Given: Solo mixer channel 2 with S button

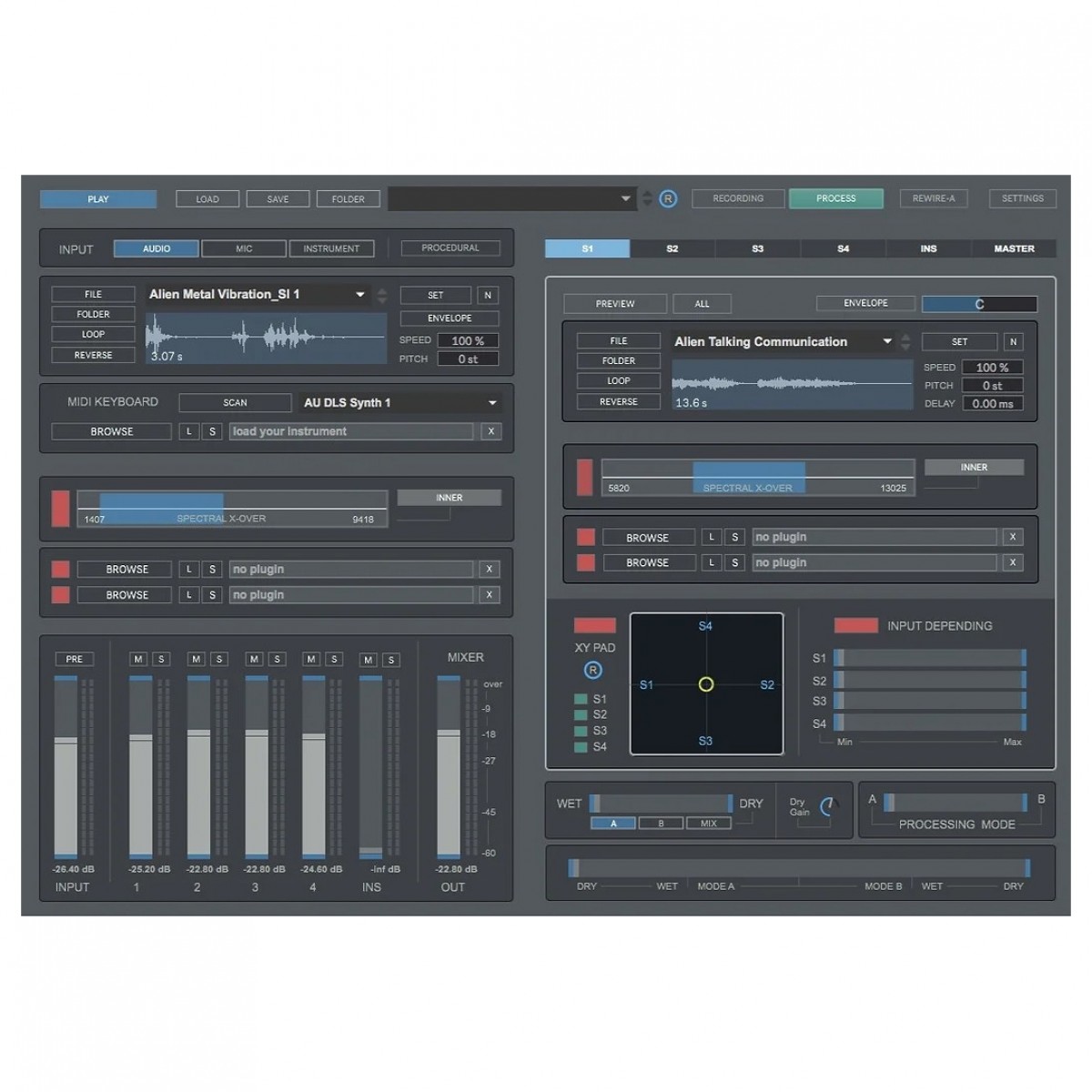Looking at the screenshot, I should coord(219,659).
